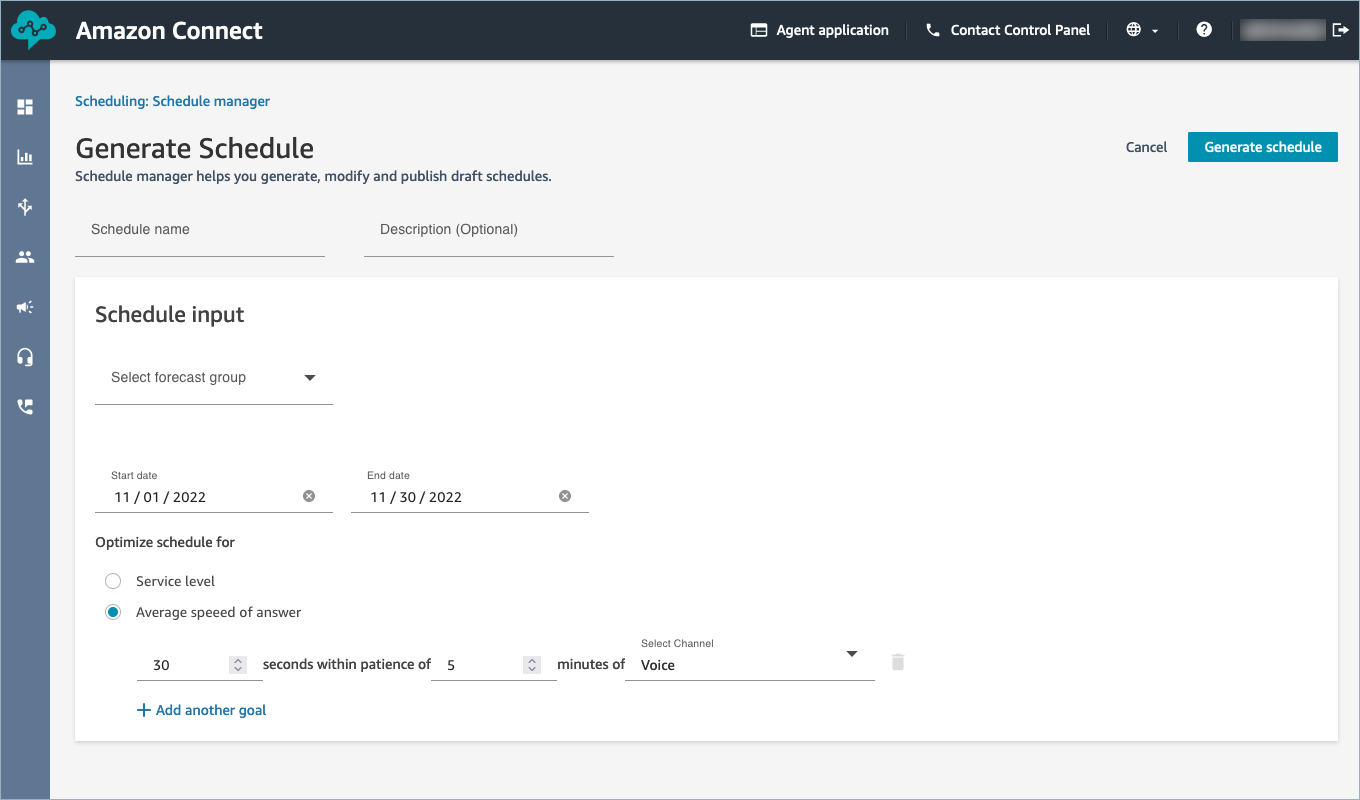Choose Average speed of answer option

pyautogui.click(x=113, y=611)
